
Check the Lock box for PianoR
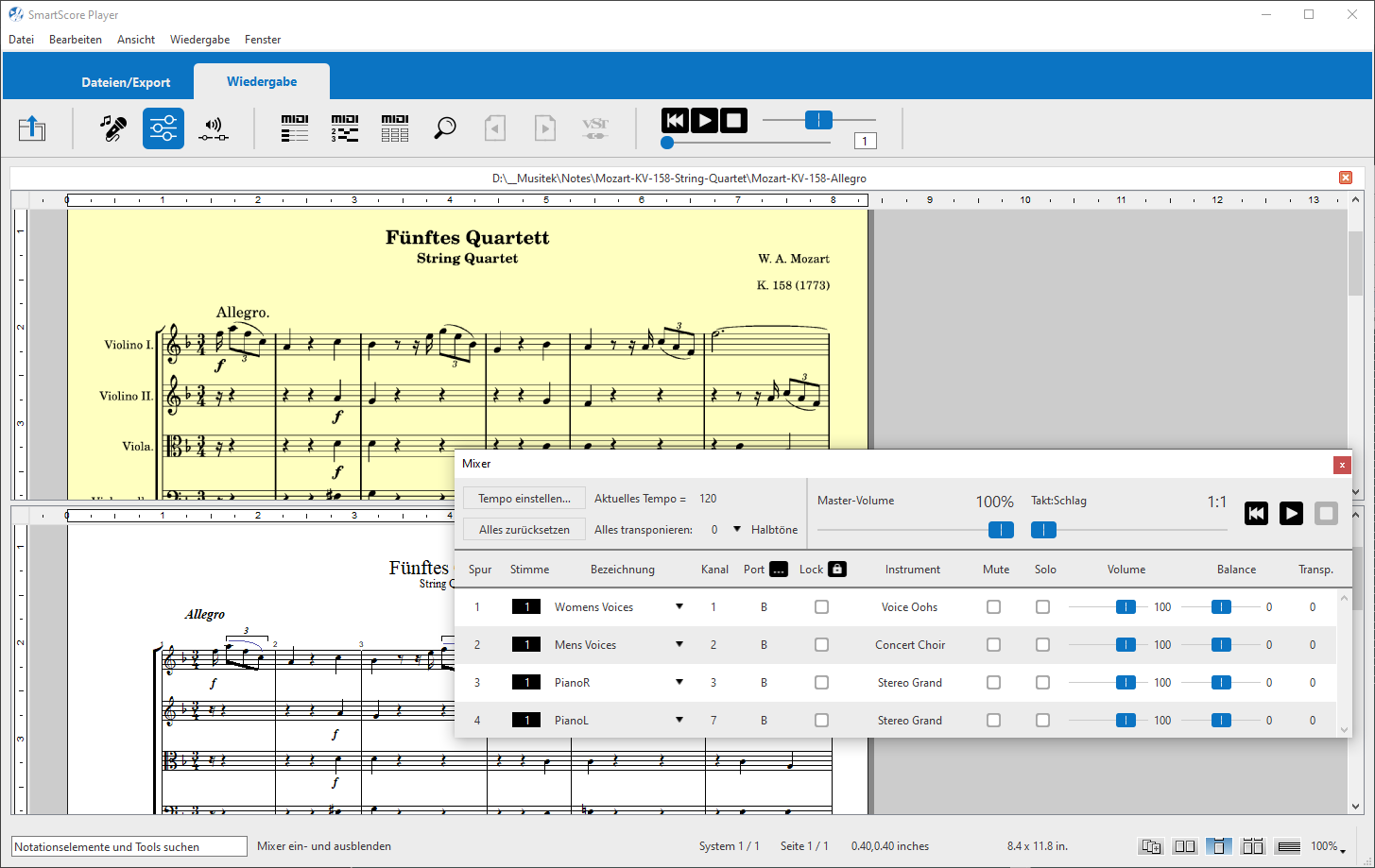[x=821, y=683]
